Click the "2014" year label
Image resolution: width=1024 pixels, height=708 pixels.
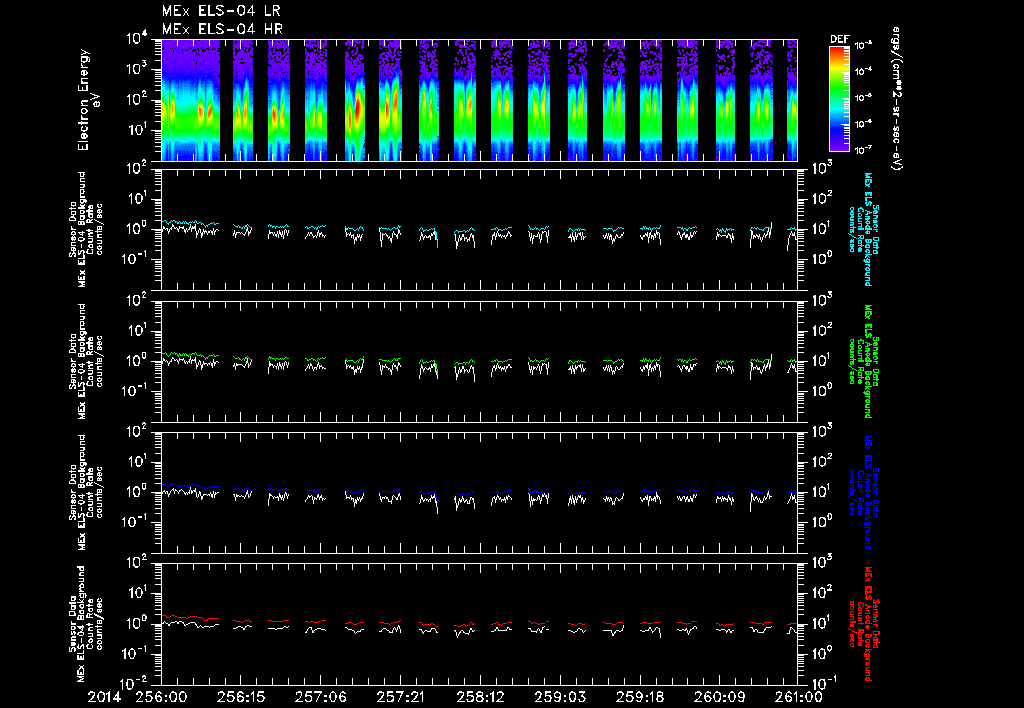point(105,697)
